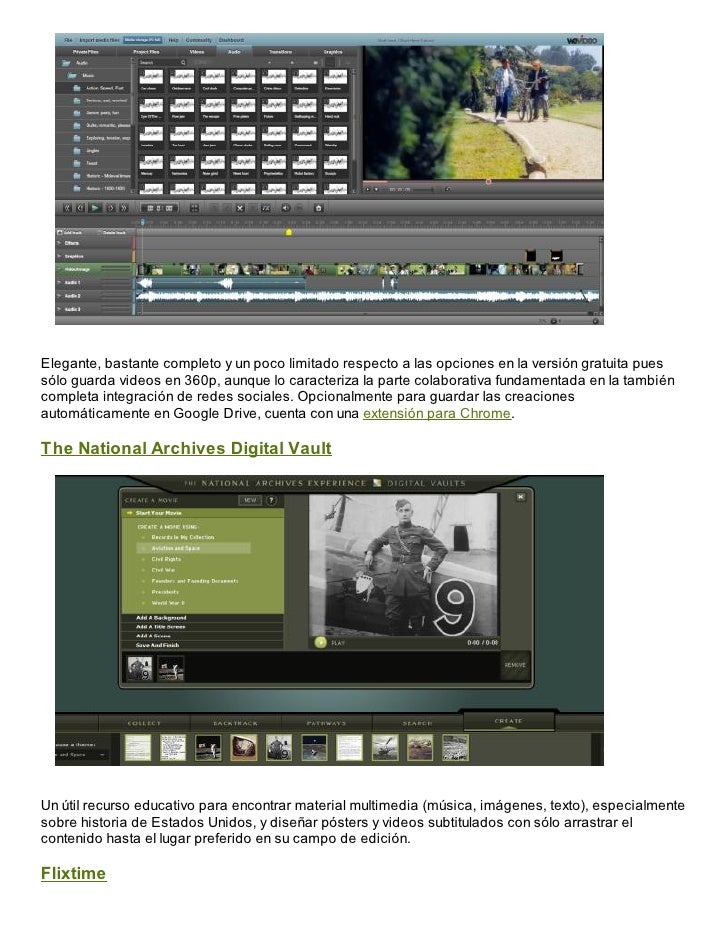Close the Create A Movie panel
Viewport: 728px width, 942px height.
(521, 497)
